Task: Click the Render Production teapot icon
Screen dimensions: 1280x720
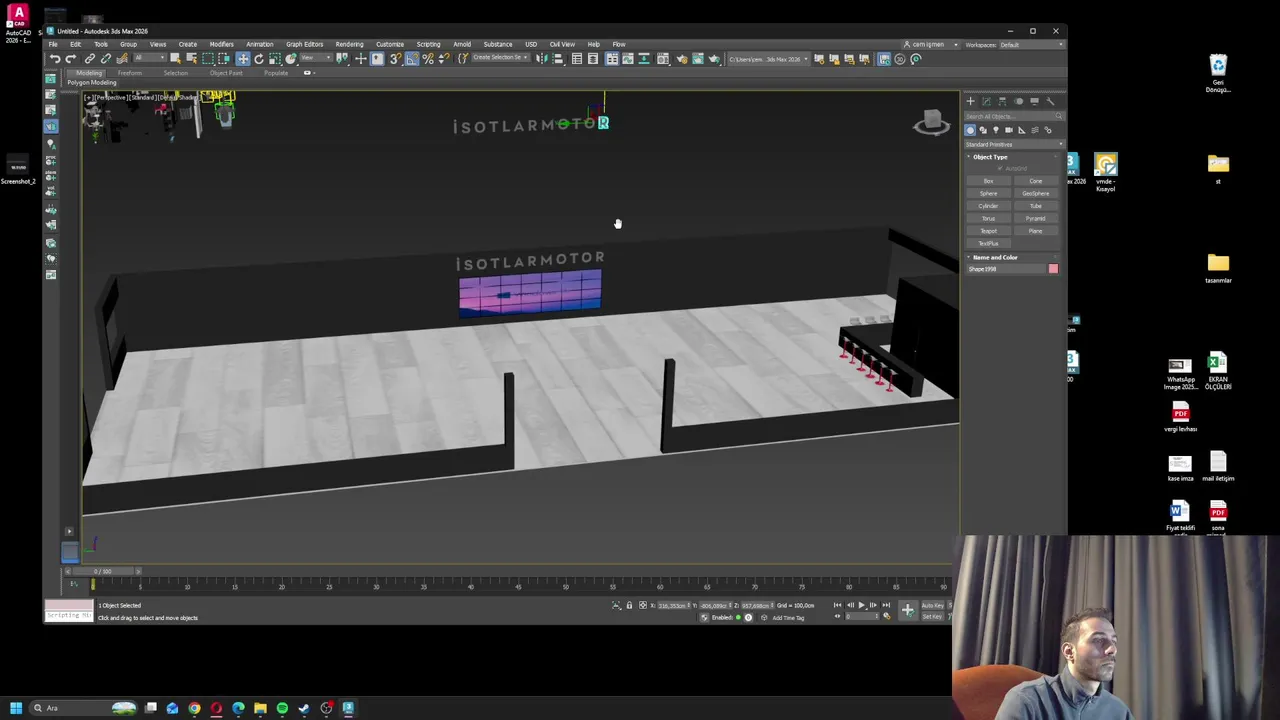Action: [714, 58]
